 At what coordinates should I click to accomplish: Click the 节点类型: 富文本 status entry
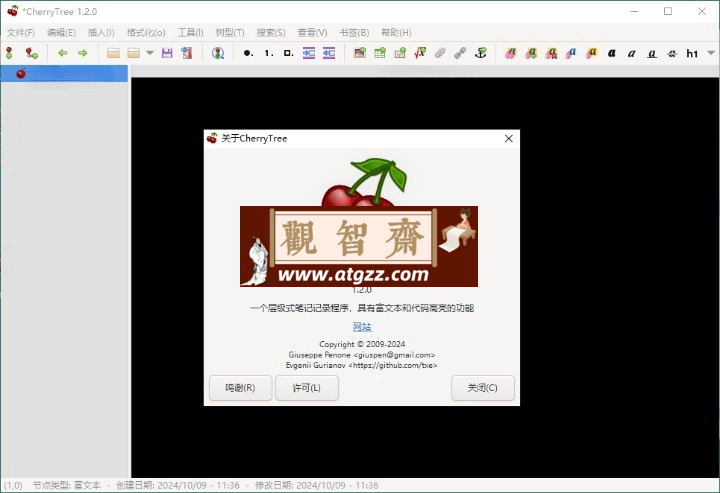pos(67,485)
